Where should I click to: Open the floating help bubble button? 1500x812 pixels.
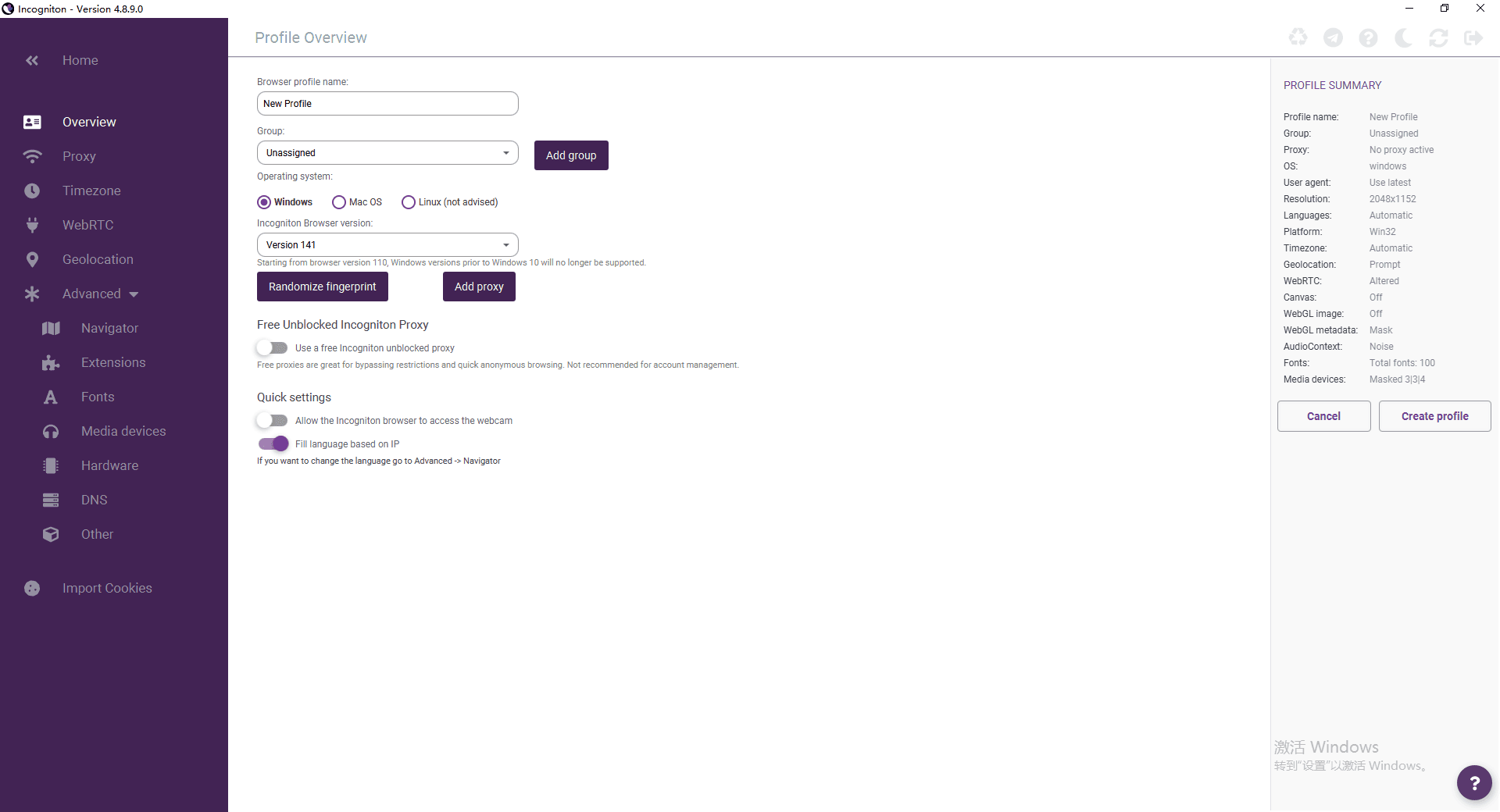tap(1474, 782)
